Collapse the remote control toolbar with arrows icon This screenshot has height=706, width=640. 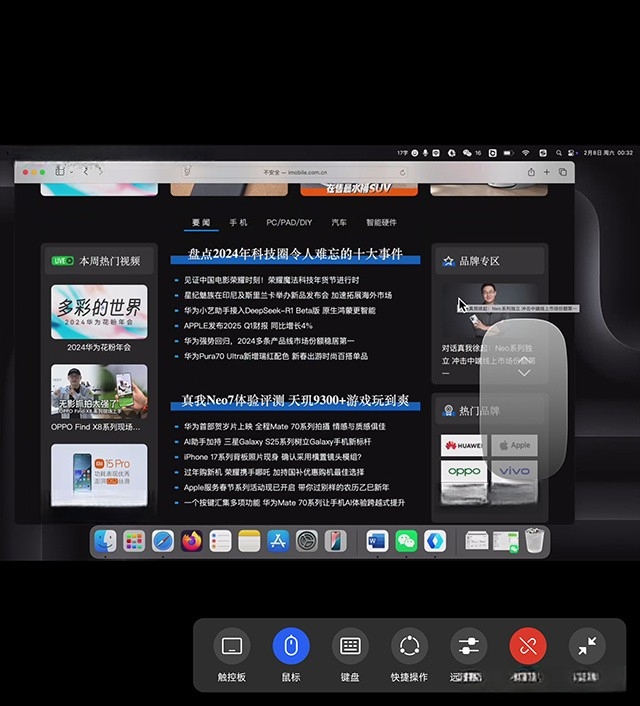click(587, 646)
